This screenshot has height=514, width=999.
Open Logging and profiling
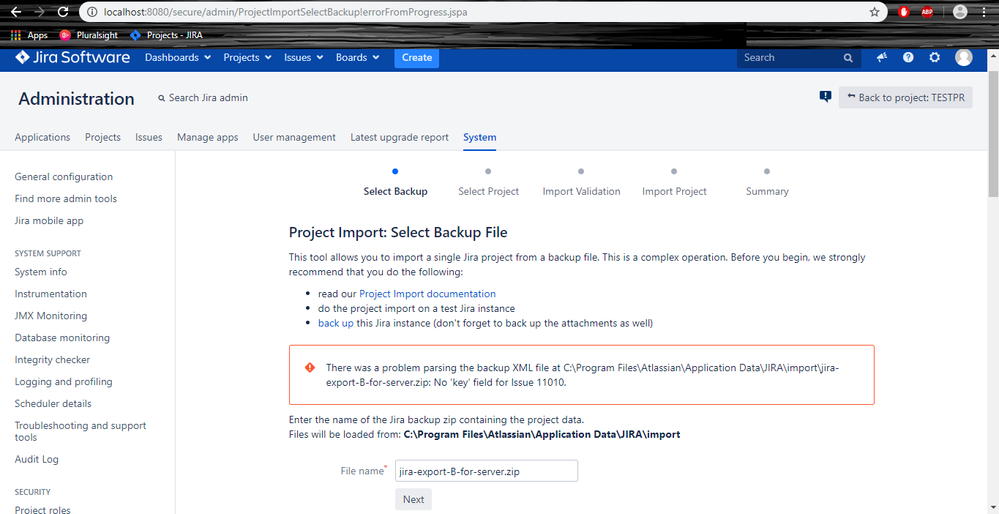point(64,382)
